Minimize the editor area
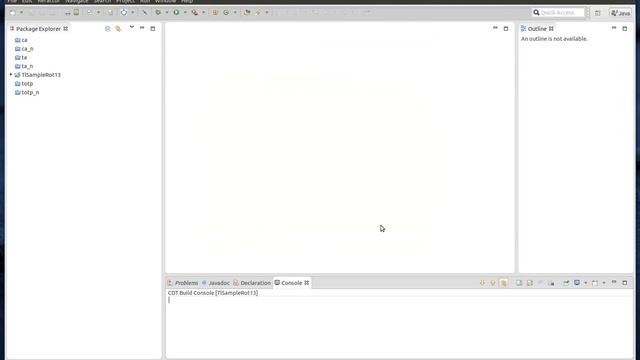 click(x=495, y=28)
